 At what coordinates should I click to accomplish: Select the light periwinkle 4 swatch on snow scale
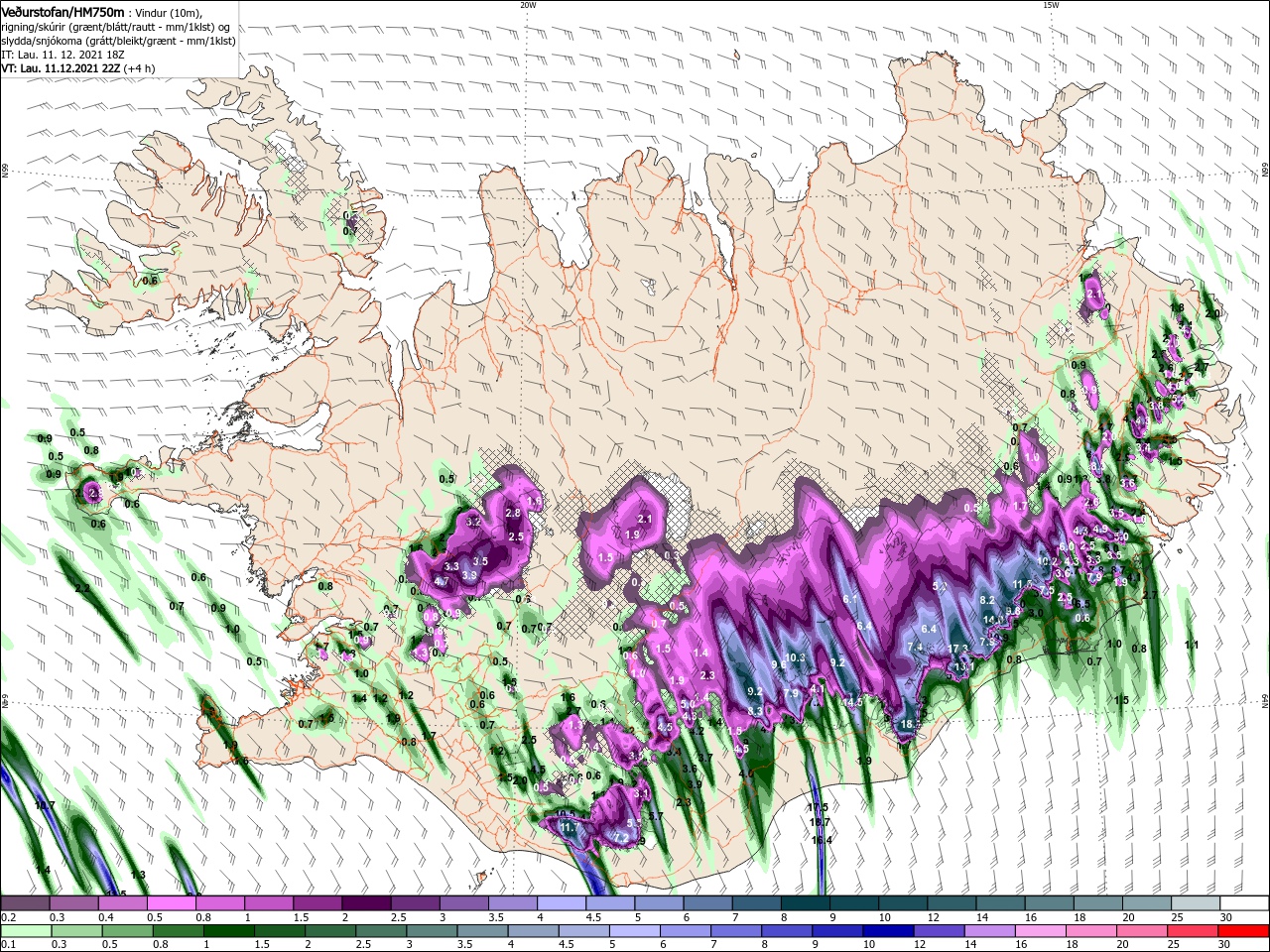561,902
